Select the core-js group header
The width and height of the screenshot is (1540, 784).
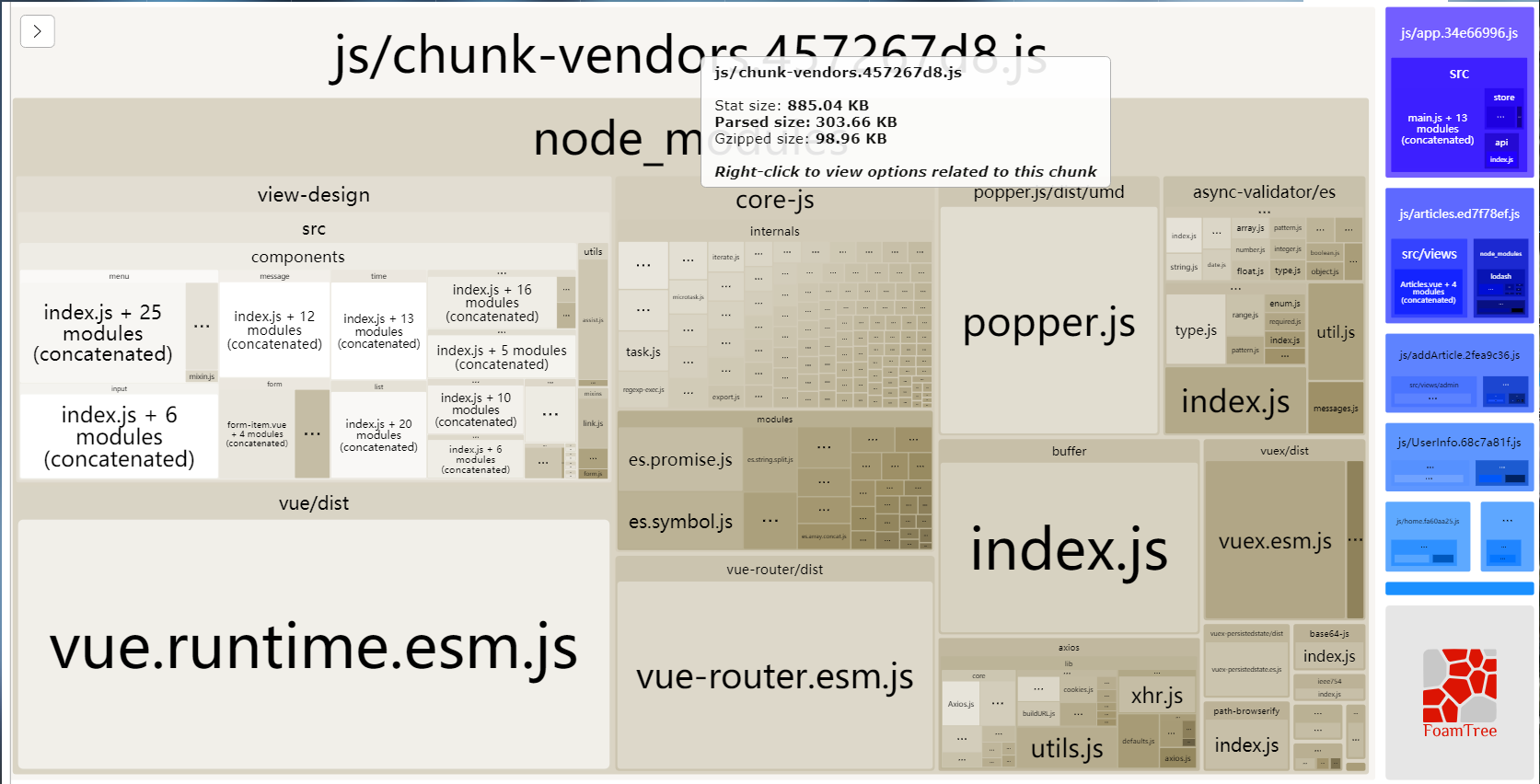tap(775, 200)
